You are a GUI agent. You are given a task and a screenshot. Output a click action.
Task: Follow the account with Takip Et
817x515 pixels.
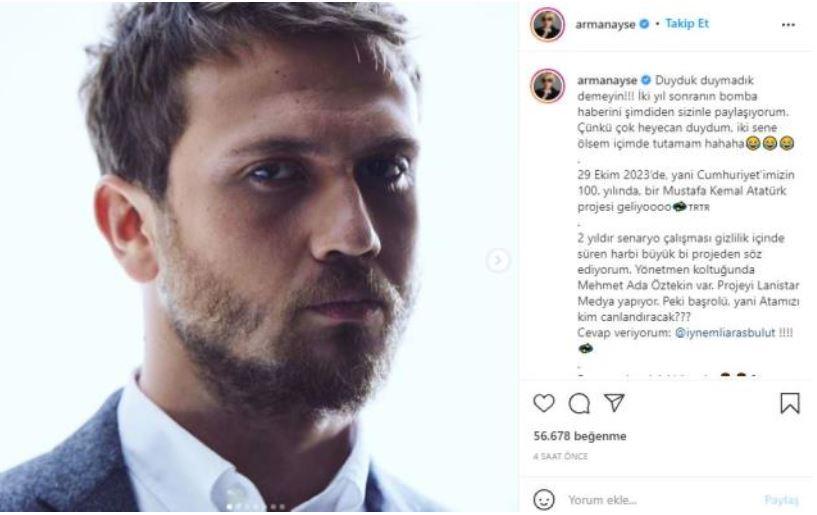pyautogui.click(x=687, y=25)
